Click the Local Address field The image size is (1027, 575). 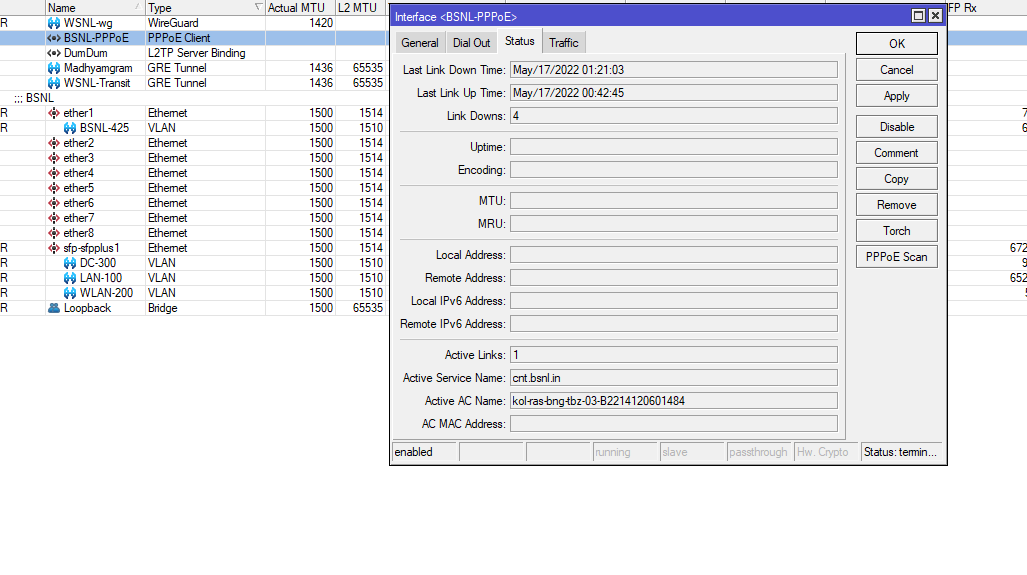coord(673,255)
